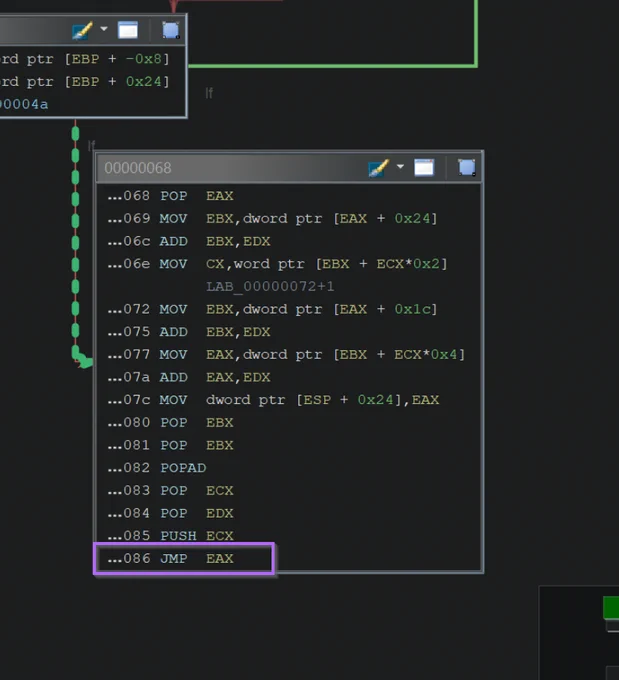Image resolution: width=619 pixels, height=680 pixels.
Task: Select the MOV dword ptr [ESP + 0x24],EAX line
Action: [273, 400]
